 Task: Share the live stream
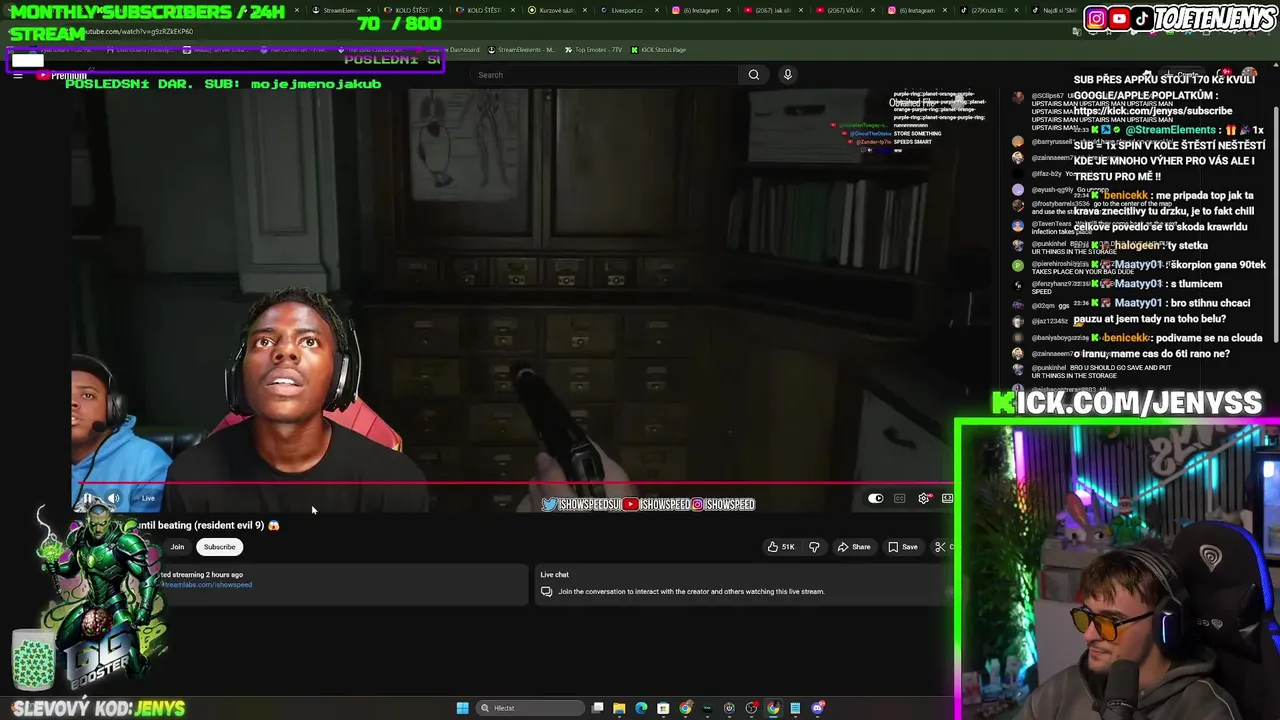point(854,547)
